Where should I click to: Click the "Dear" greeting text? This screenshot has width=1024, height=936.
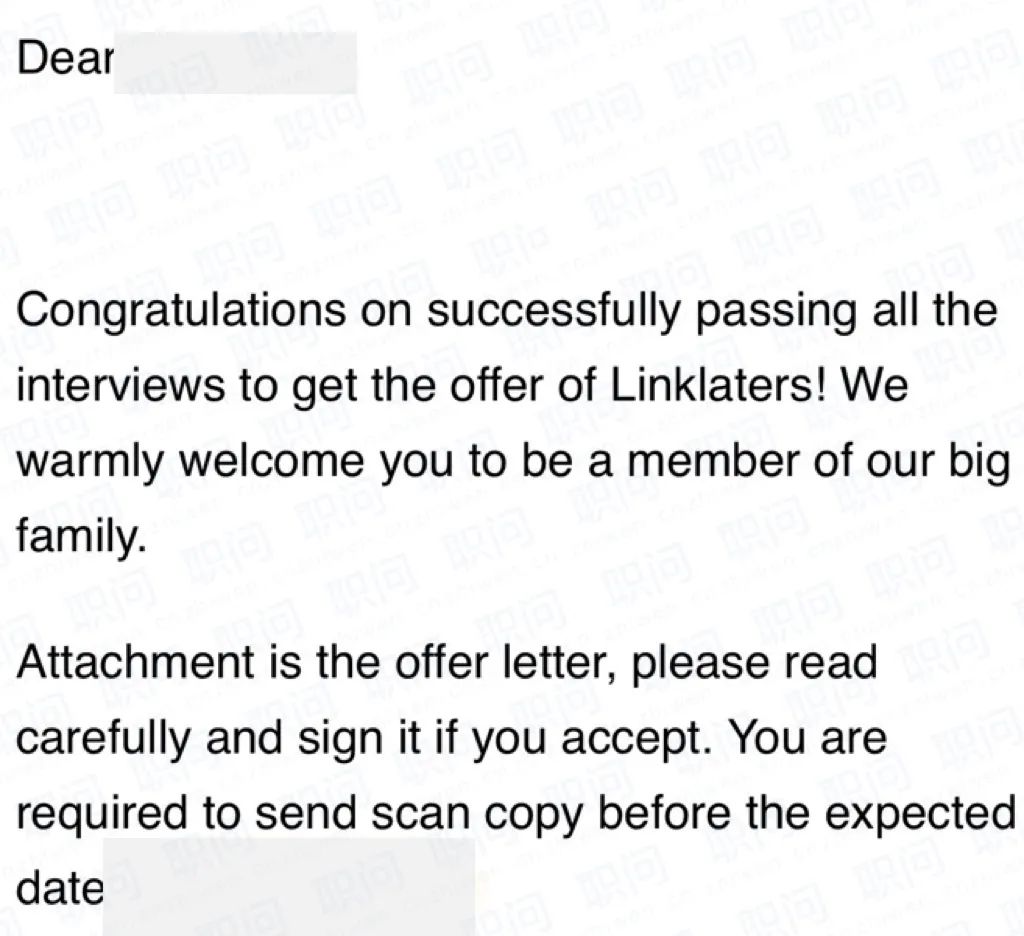pos(65,57)
